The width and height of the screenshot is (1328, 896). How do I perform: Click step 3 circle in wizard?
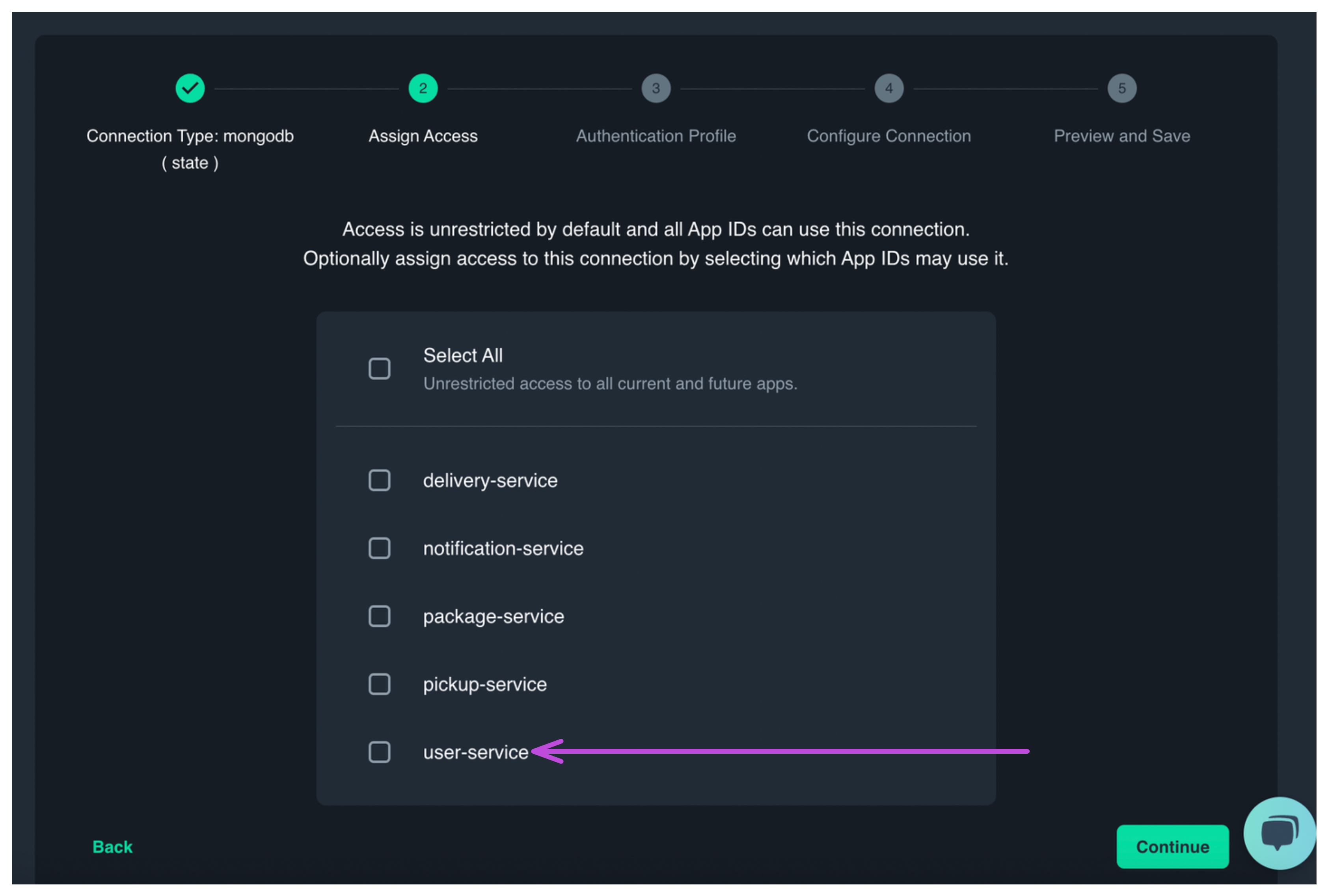pyautogui.click(x=656, y=89)
